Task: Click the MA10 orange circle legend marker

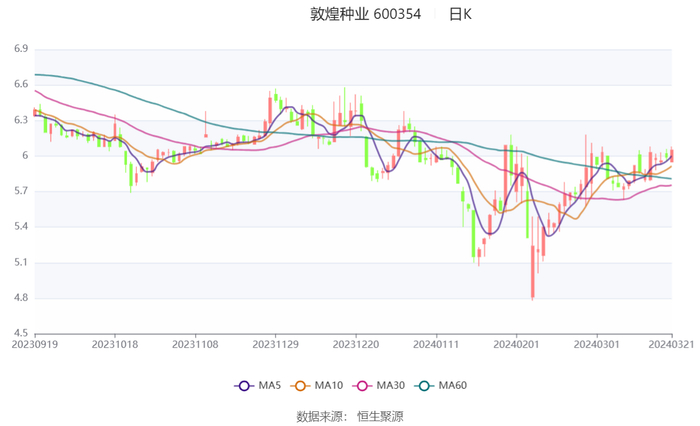Action: (x=299, y=385)
